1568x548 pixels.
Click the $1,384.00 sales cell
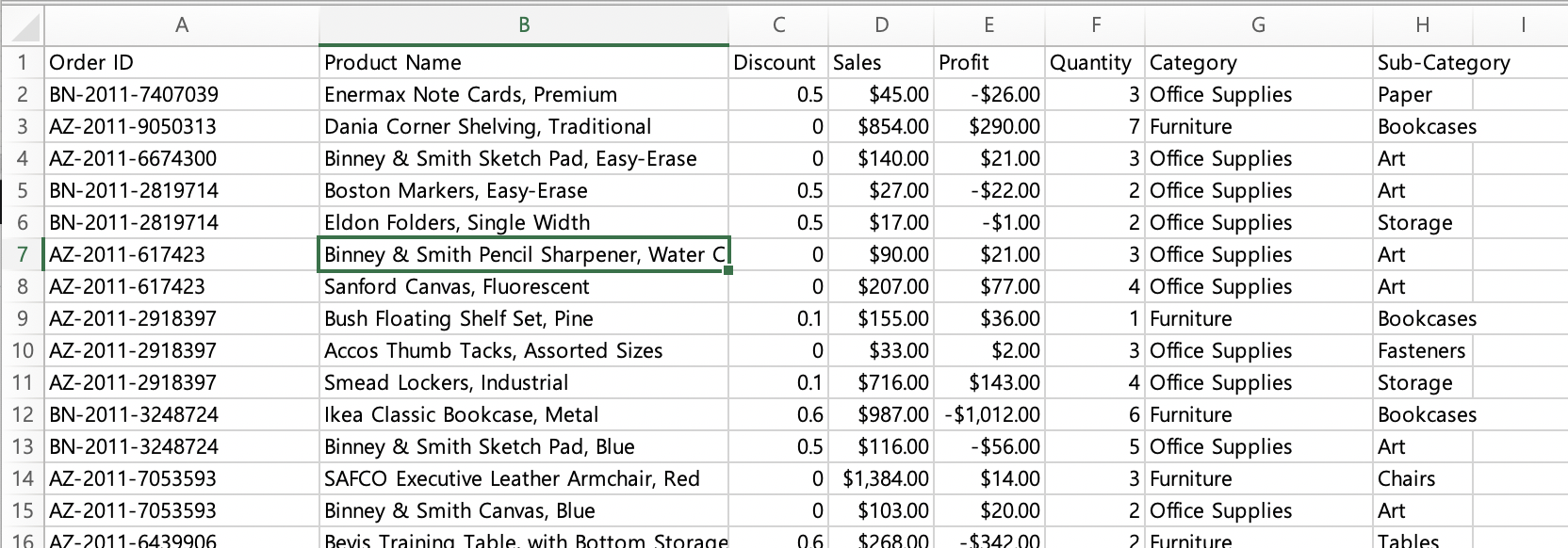881,479
